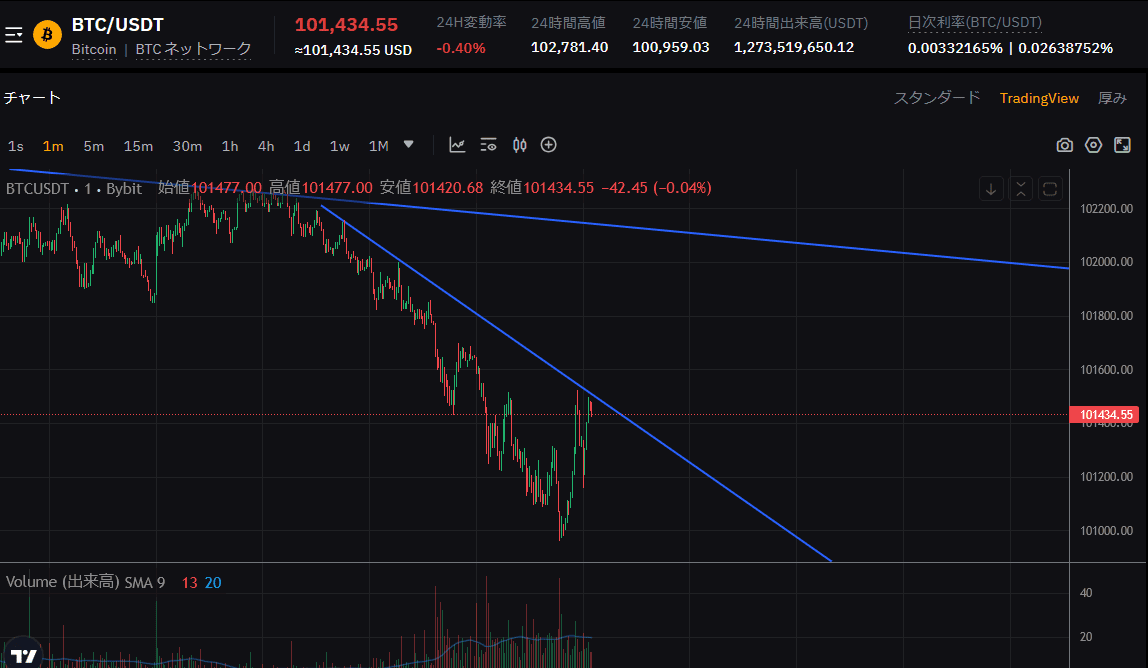Open the hamburger menu beside the Bitcoin logo
The height and width of the screenshot is (668, 1148).
coord(14,36)
